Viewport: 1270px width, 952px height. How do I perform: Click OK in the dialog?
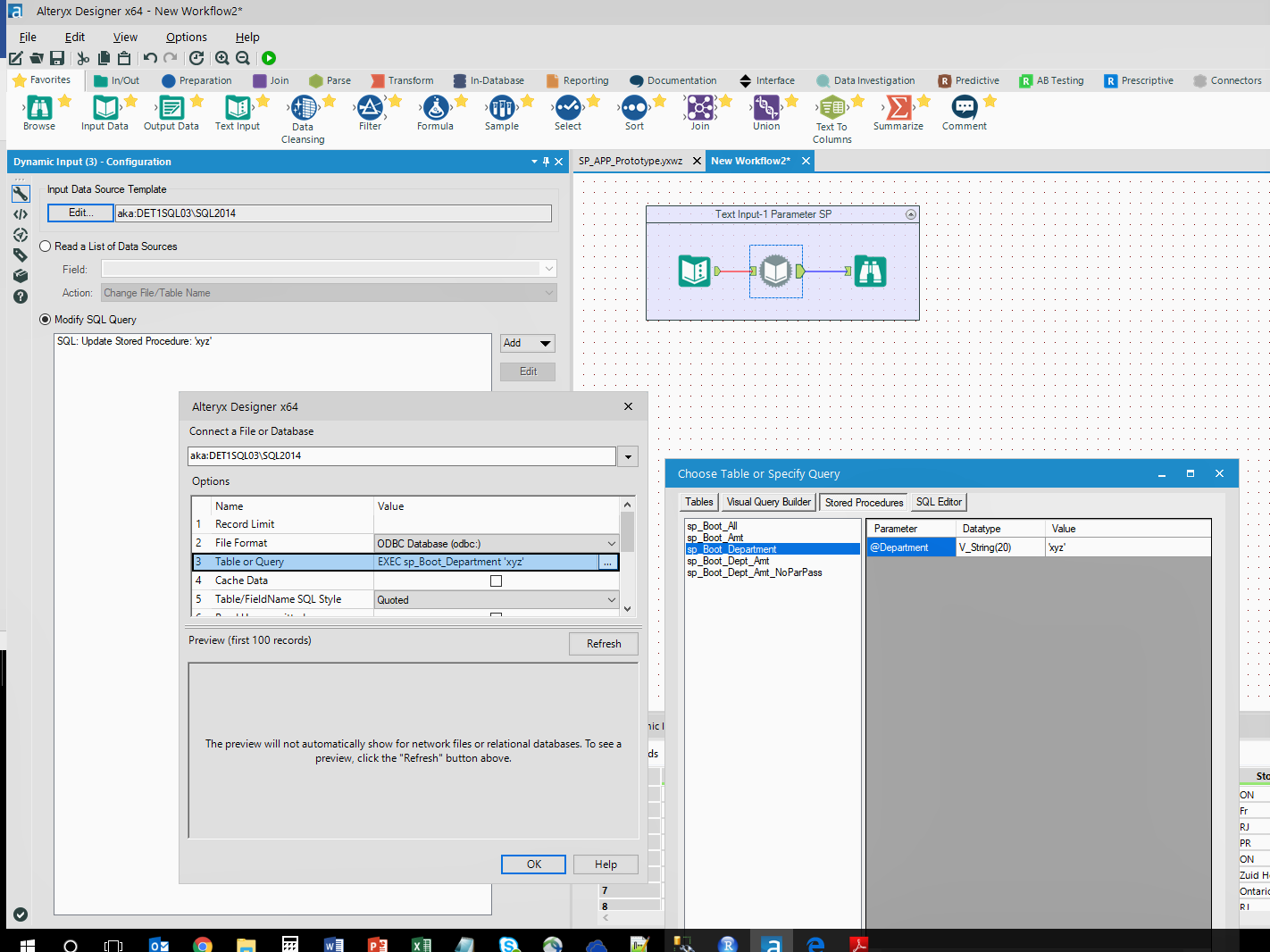coord(533,864)
